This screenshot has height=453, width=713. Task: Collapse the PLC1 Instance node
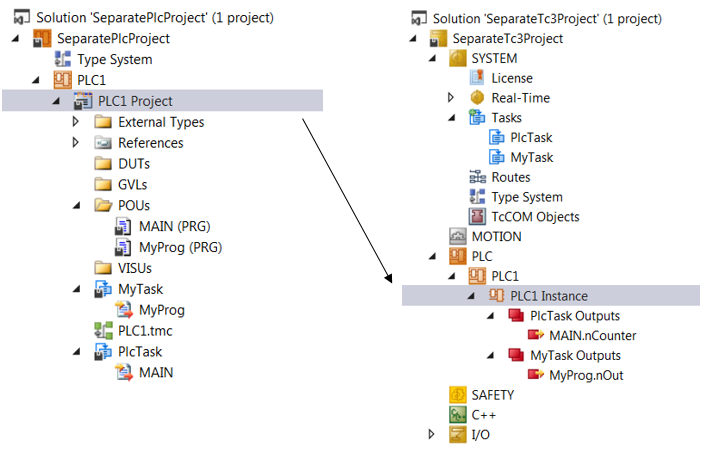(x=471, y=296)
